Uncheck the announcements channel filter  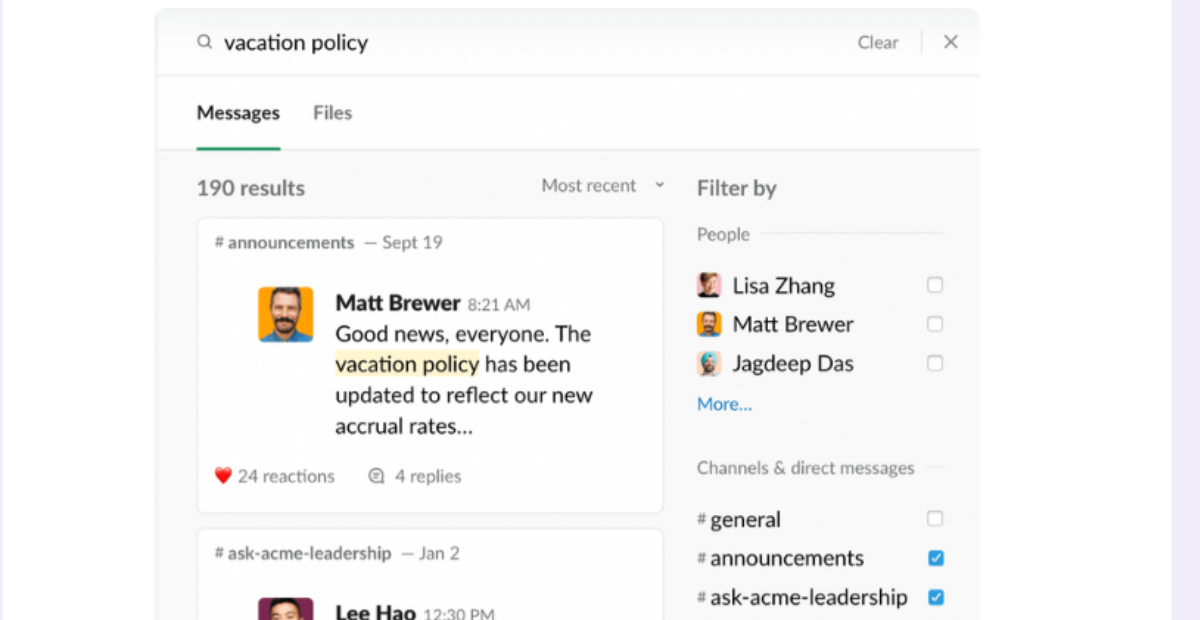935,558
